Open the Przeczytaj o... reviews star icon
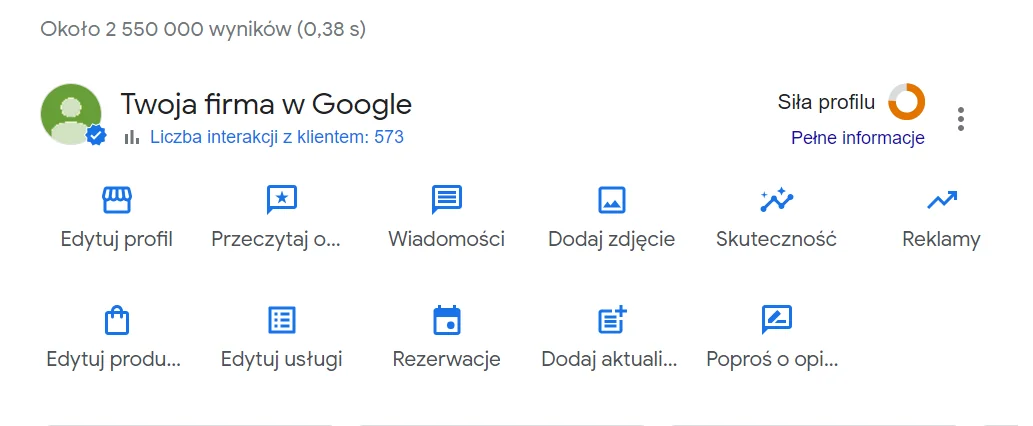Viewport: 1033px width, 426px height. point(282,200)
